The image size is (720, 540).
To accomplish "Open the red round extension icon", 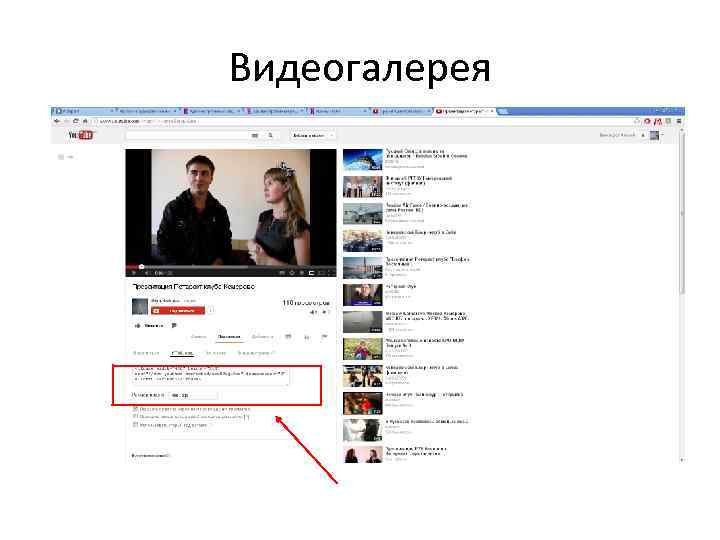I will pos(647,121).
